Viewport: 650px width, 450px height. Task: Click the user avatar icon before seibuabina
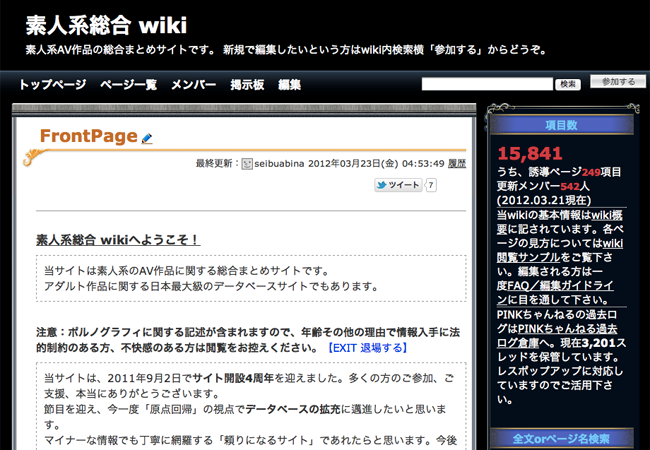pos(247,164)
